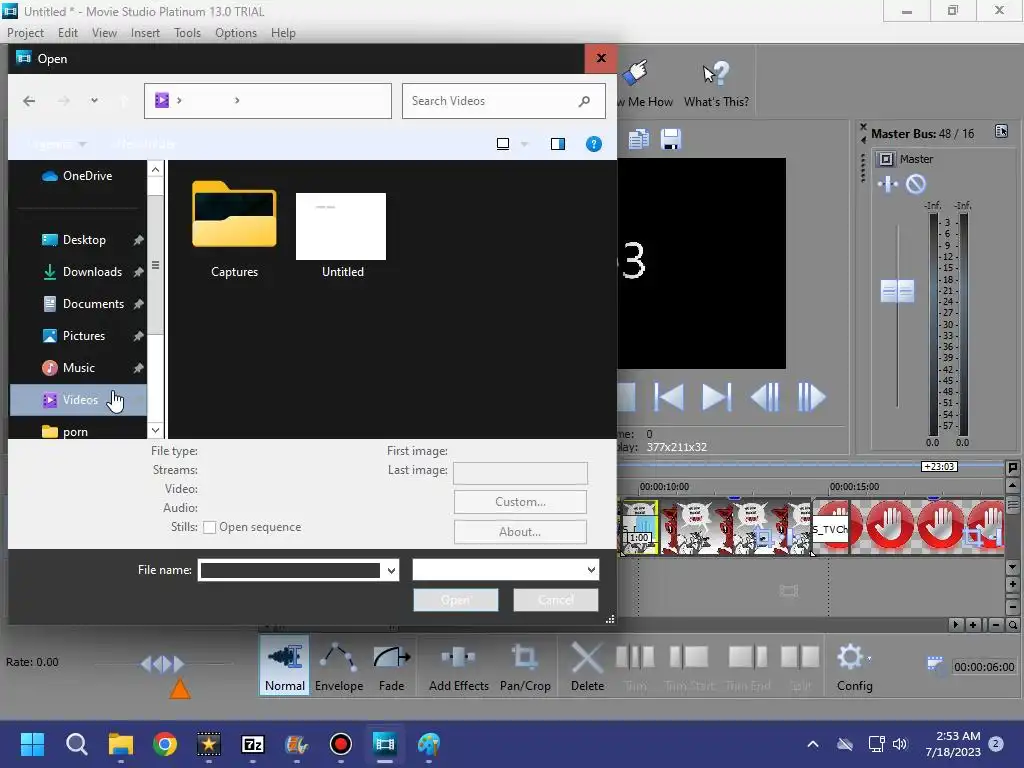This screenshot has width=1024, height=768.
Task: Click the Show Me How icon
Action: coord(635,73)
